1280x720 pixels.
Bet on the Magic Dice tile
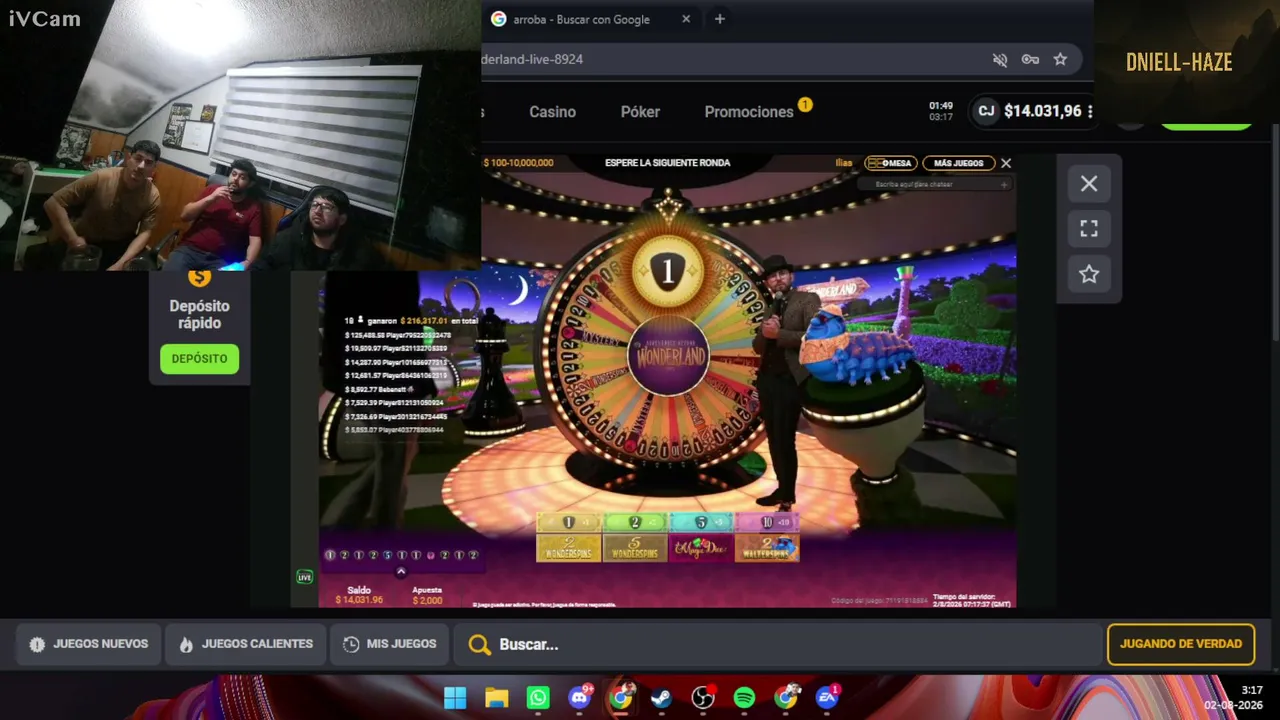[x=701, y=548]
